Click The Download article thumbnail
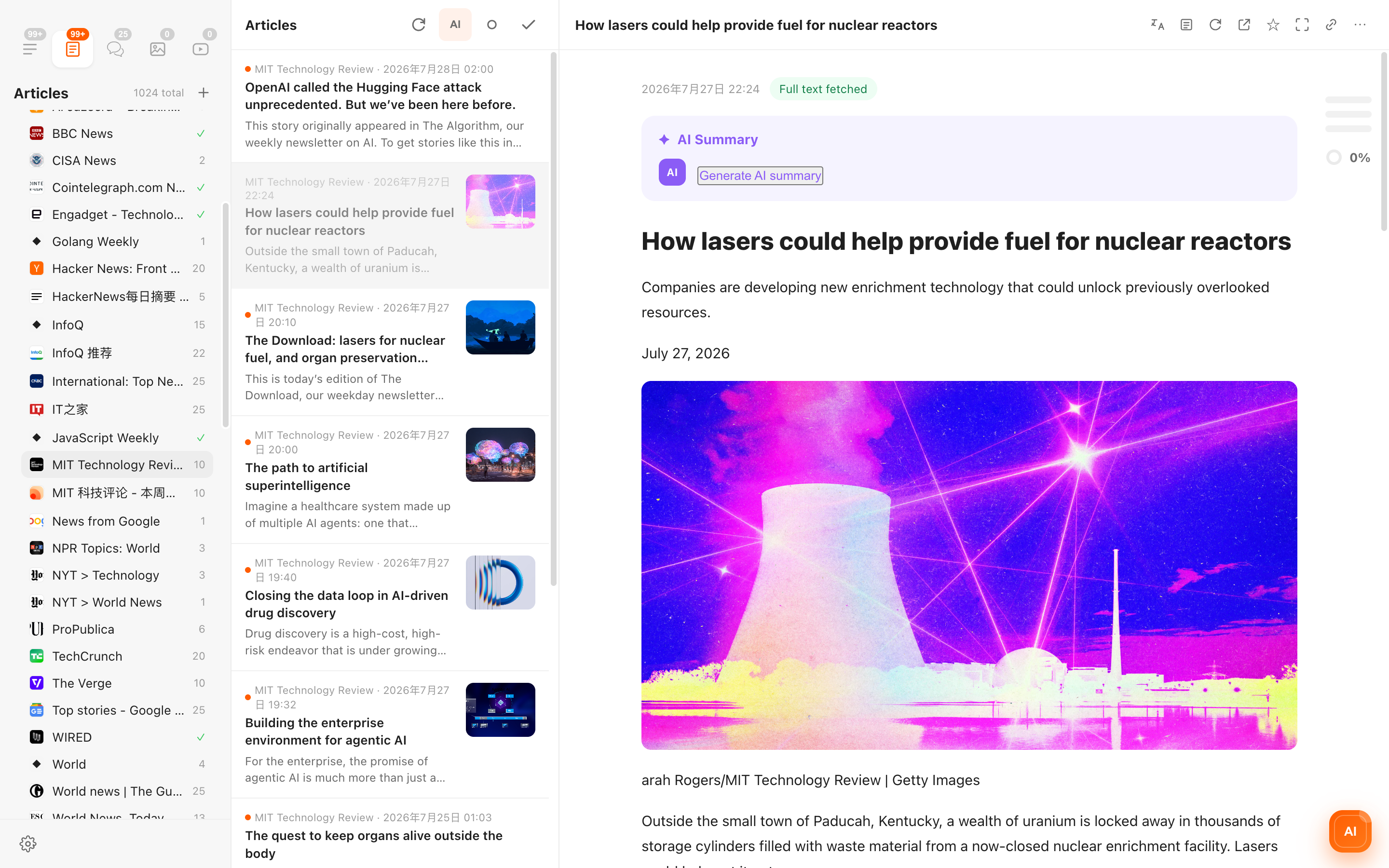The image size is (1389, 868). (501, 327)
